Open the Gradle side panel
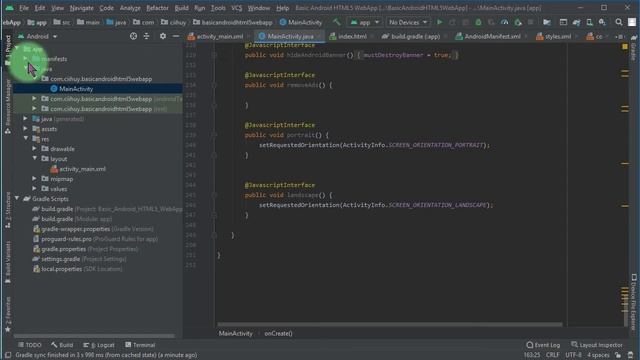Viewport: 640px width, 360px height. pyautogui.click(x=633, y=47)
